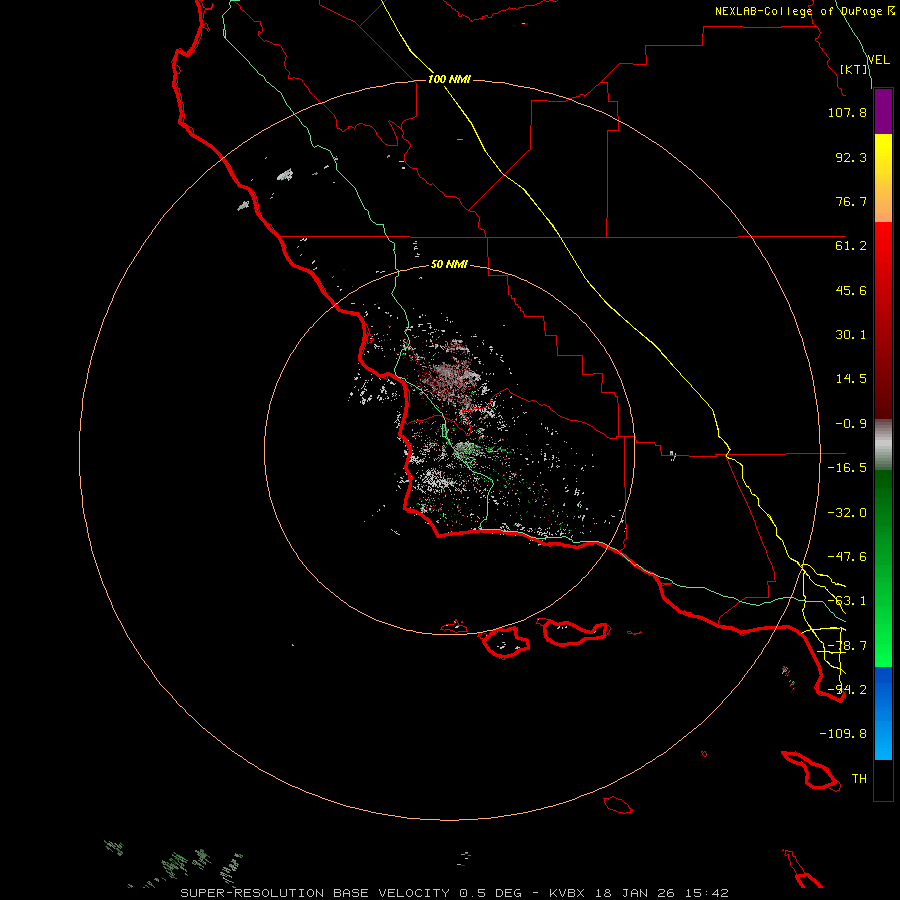This screenshot has height=900, width=900.
Task: Click the 15:42 timestamp in caption
Action: coord(707,893)
